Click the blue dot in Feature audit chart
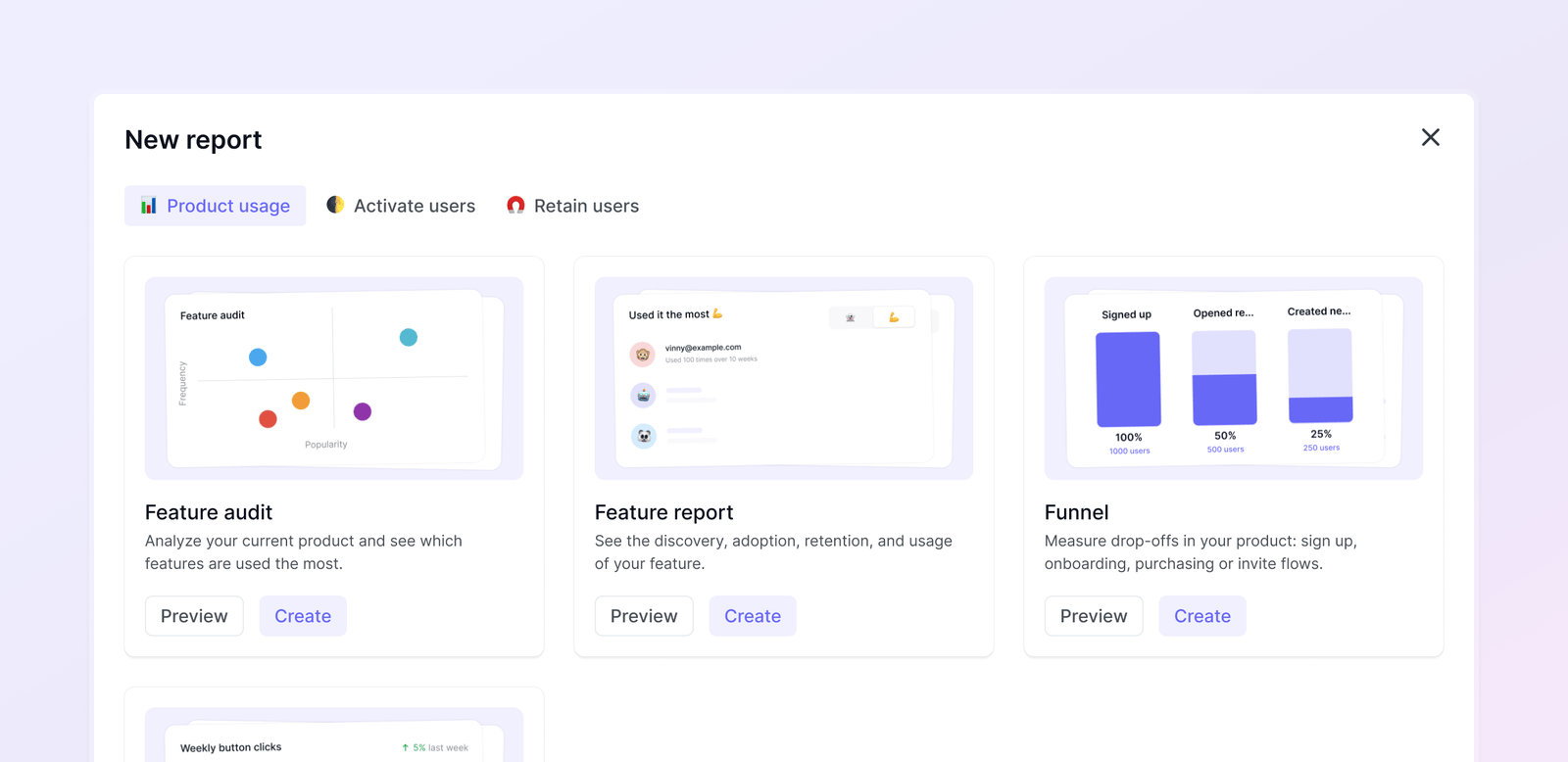This screenshot has width=1568, height=762. [x=258, y=357]
